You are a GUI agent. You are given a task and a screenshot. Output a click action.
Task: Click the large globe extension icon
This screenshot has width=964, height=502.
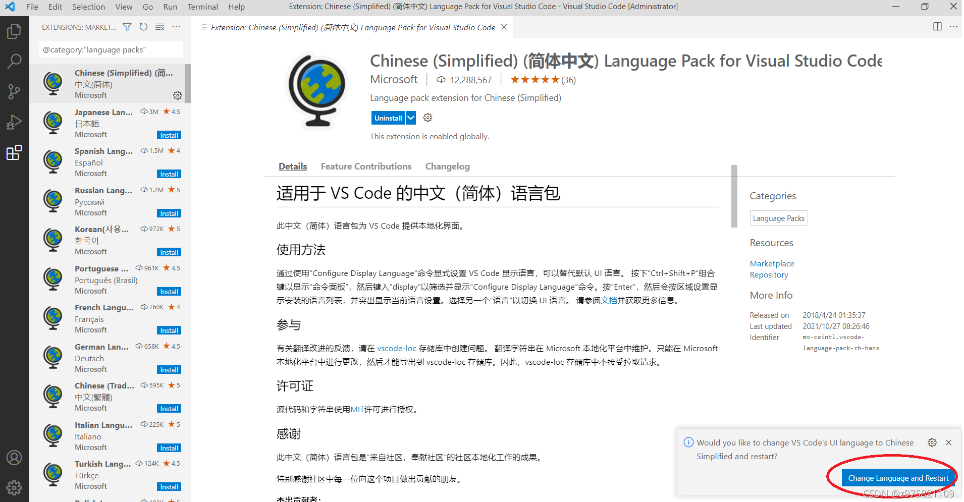(x=318, y=90)
